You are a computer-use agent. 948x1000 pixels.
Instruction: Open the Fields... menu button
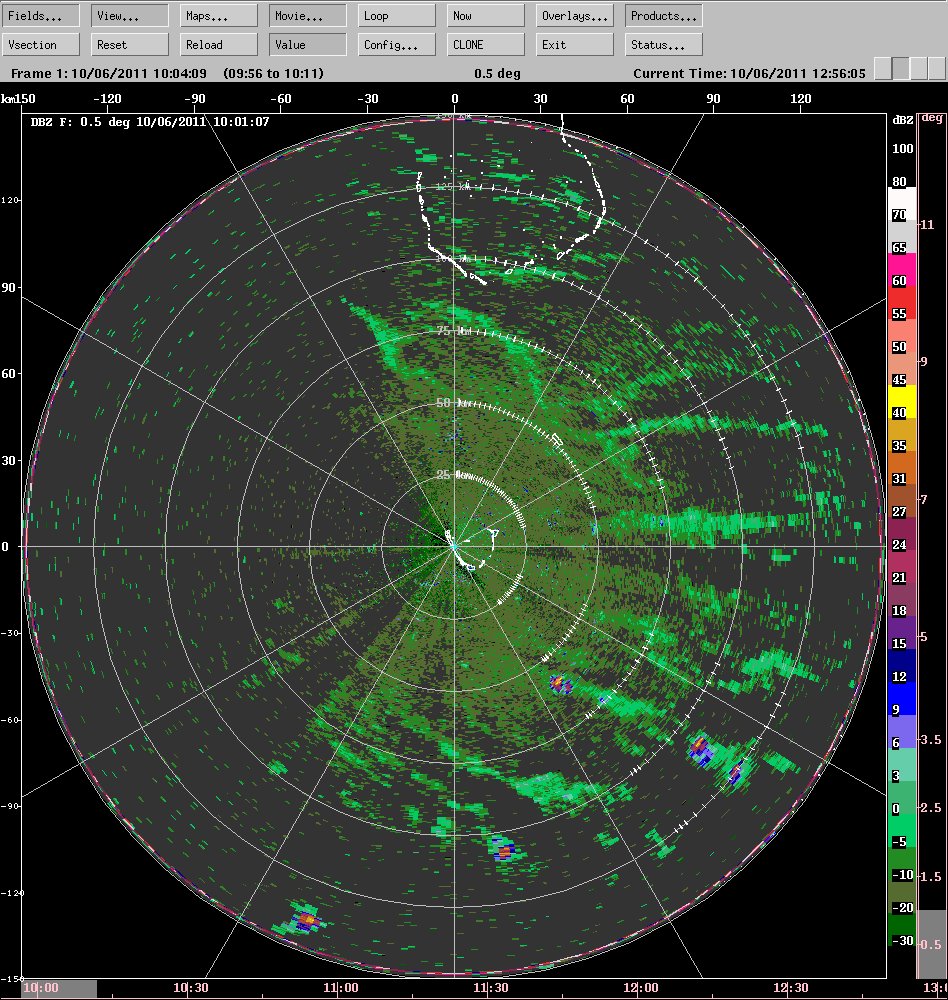(41, 16)
